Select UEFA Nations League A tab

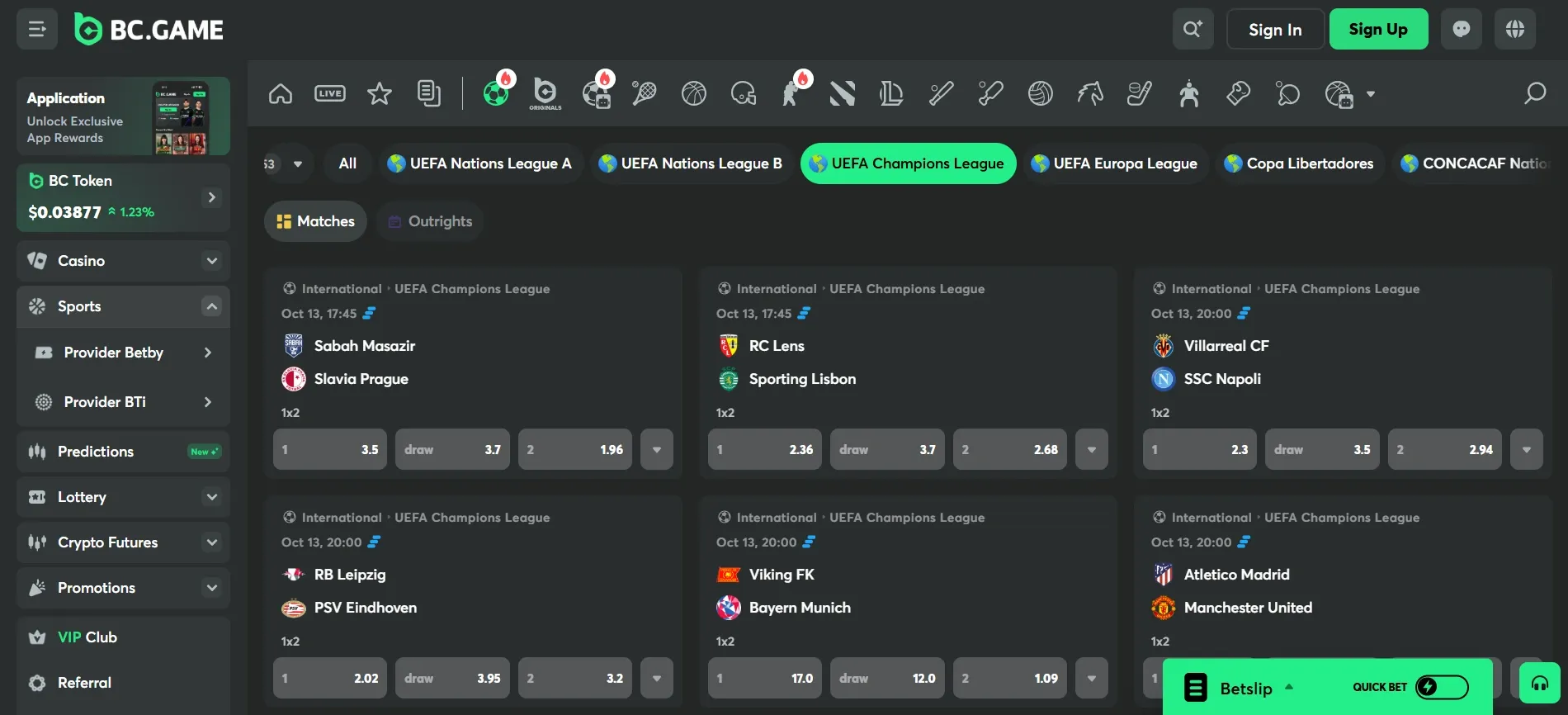tap(479, 163)
